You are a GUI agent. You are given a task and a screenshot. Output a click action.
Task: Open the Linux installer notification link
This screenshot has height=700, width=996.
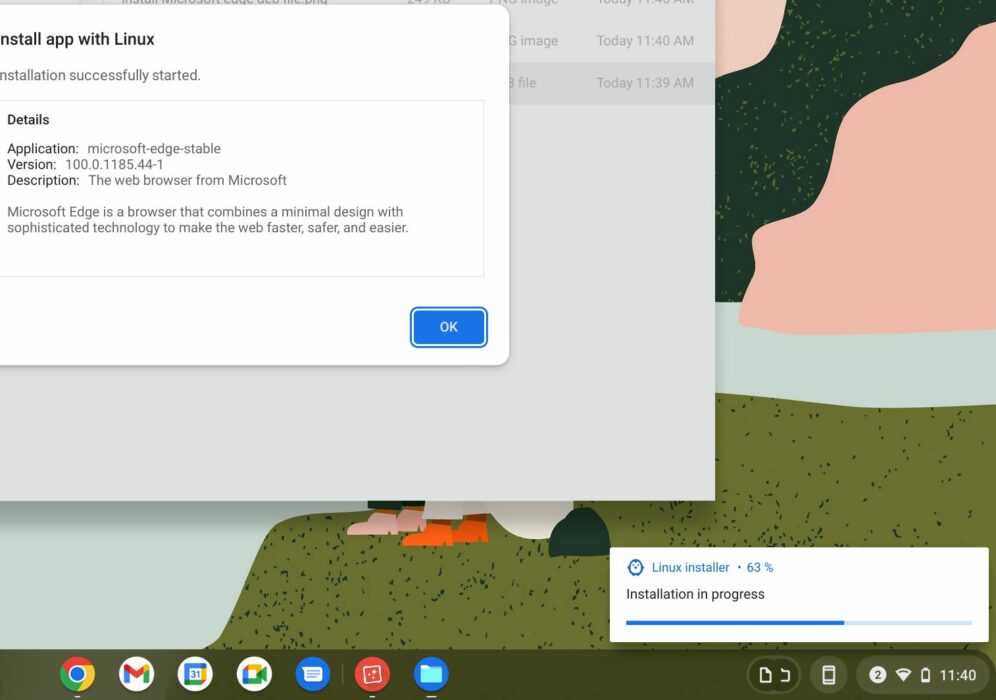(x=689, y=567)
